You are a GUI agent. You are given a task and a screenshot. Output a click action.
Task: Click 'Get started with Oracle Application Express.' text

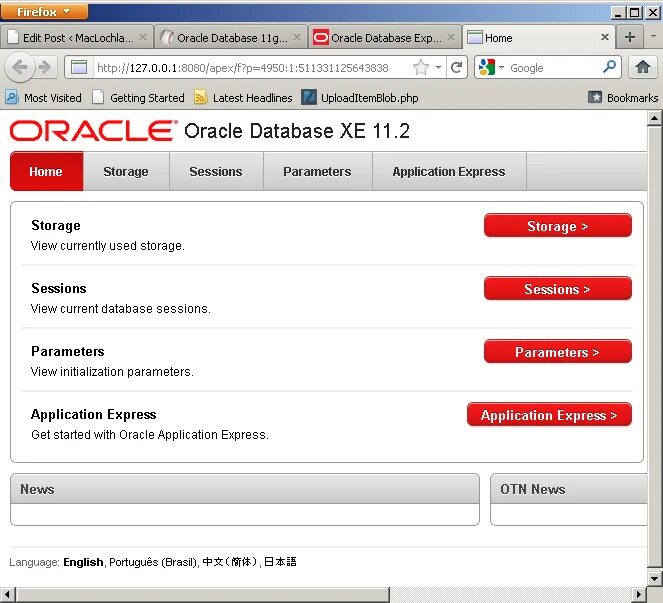(x=150, y=435)
